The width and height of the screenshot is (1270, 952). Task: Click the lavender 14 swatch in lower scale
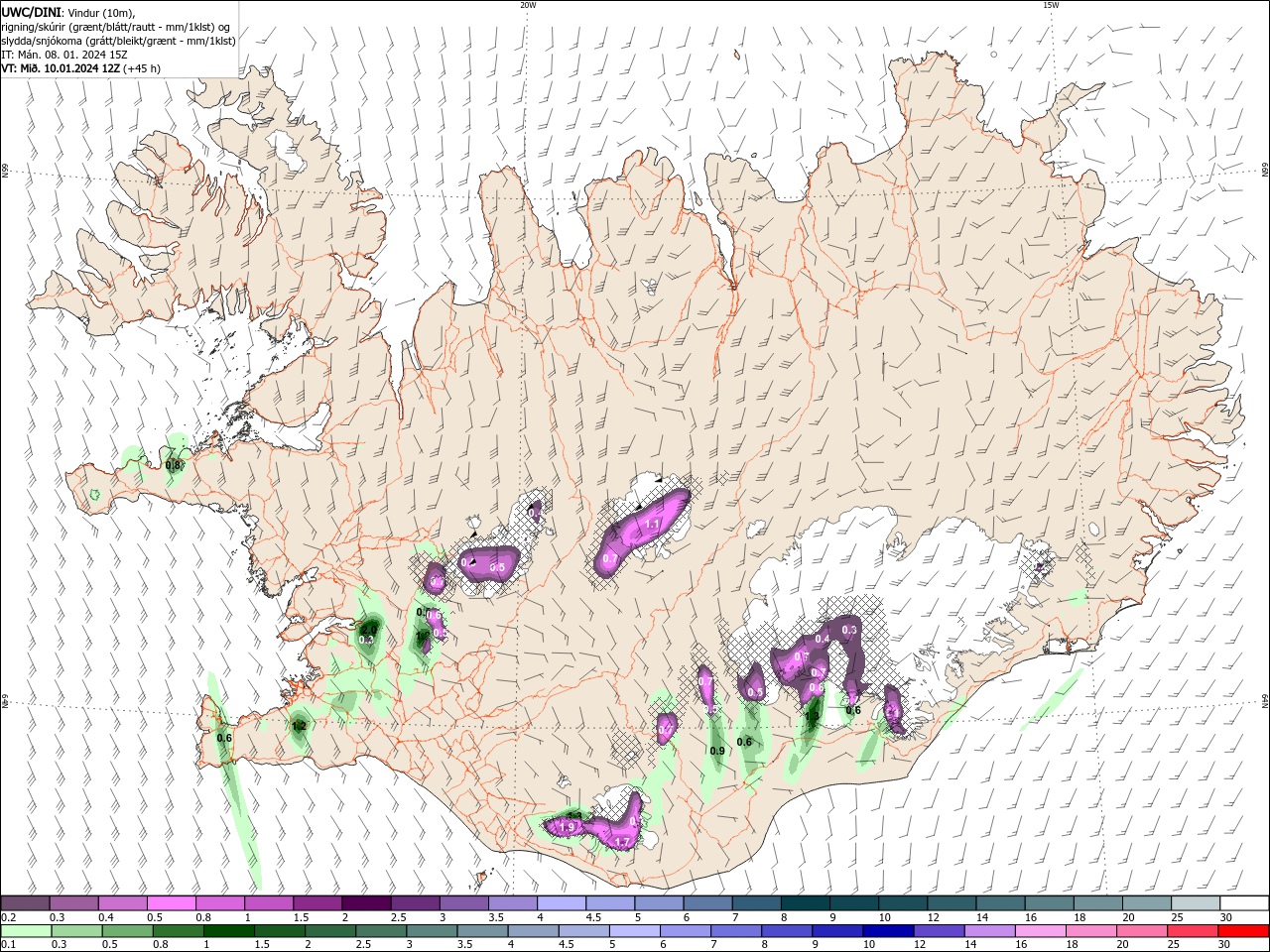[989, 931]
